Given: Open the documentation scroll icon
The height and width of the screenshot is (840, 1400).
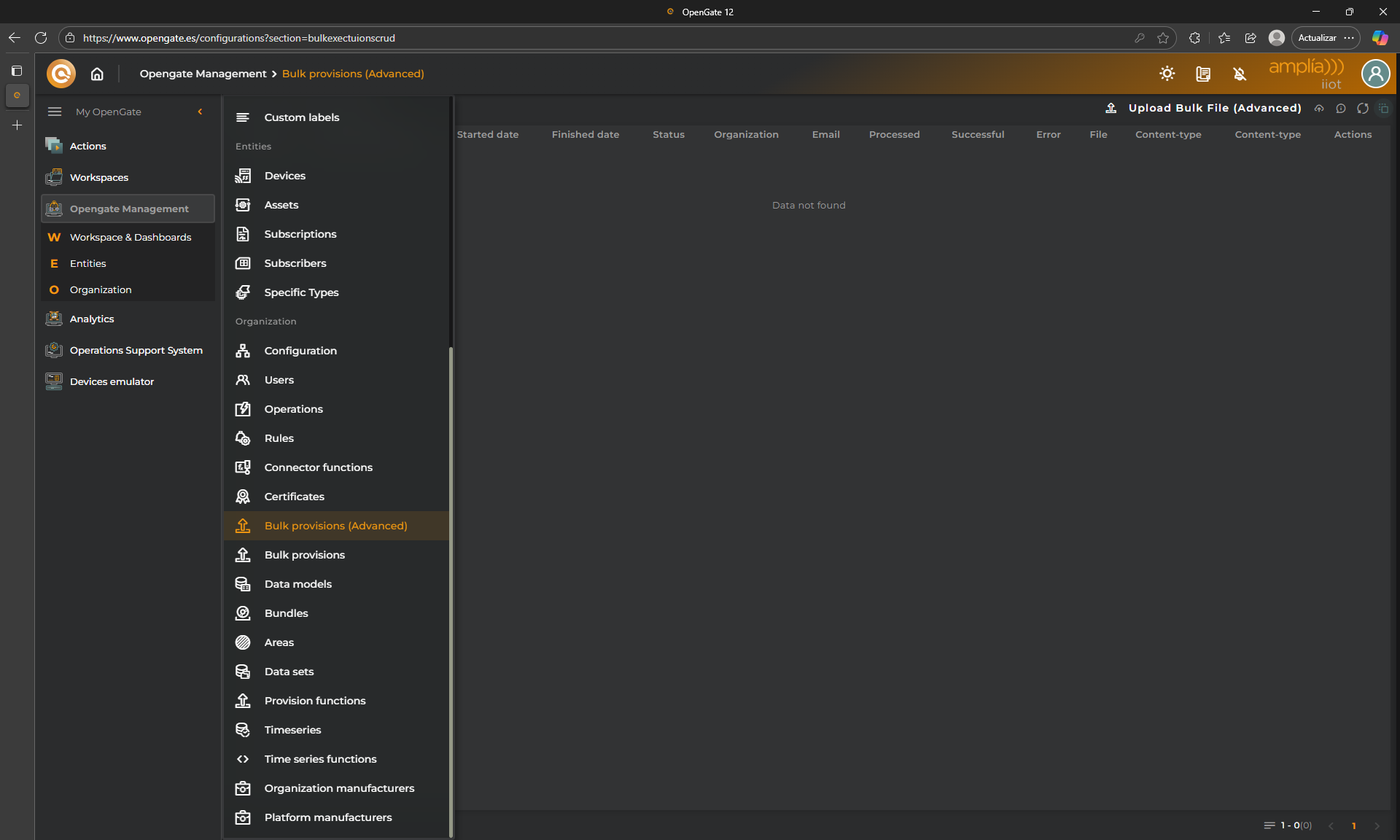Looking at the screenshot, I should [1203, 74].
